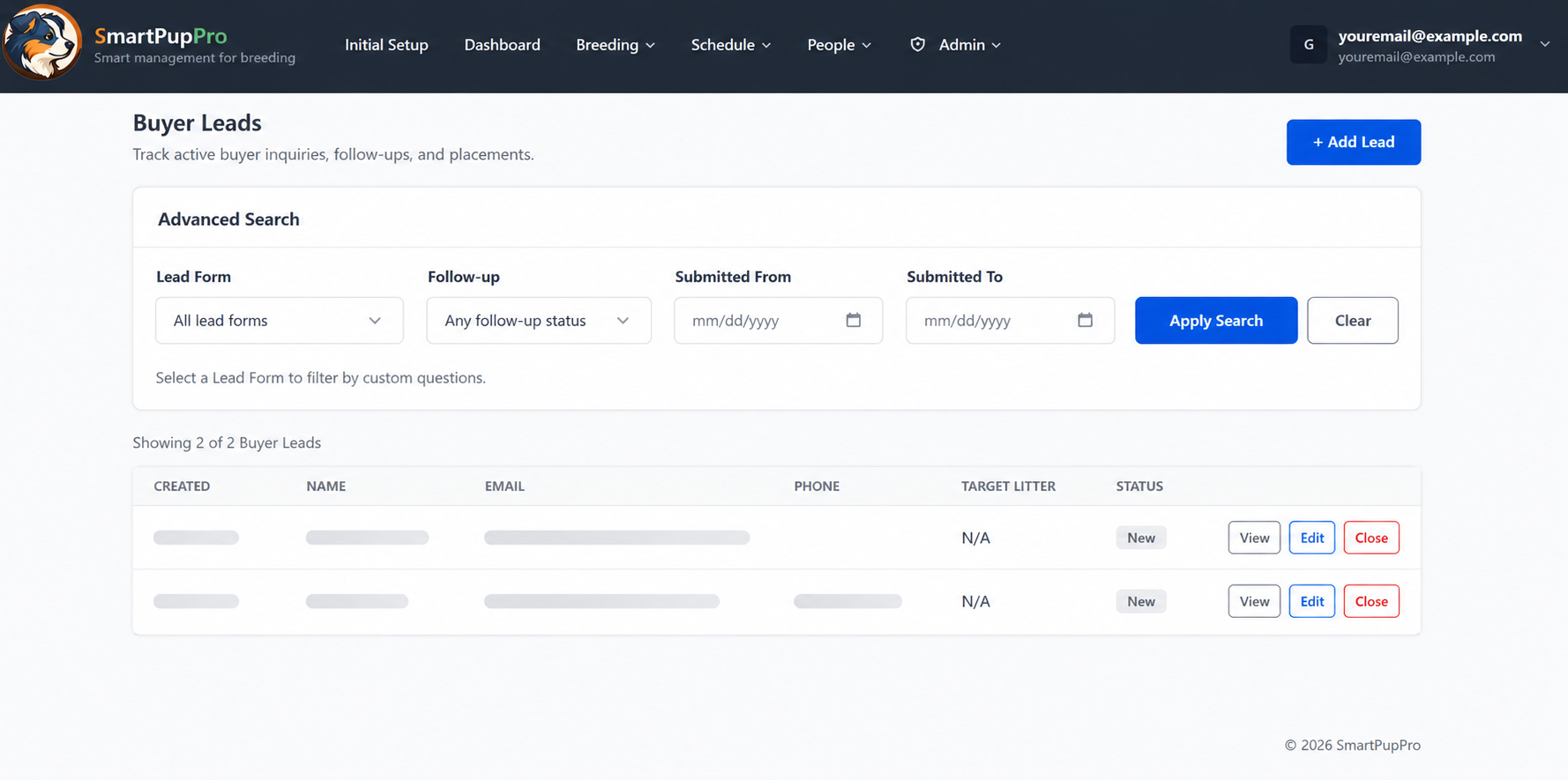Viewport: 1568px width, 780px height.
Task: Go to the Dashboard page
Action: (502, 45)
